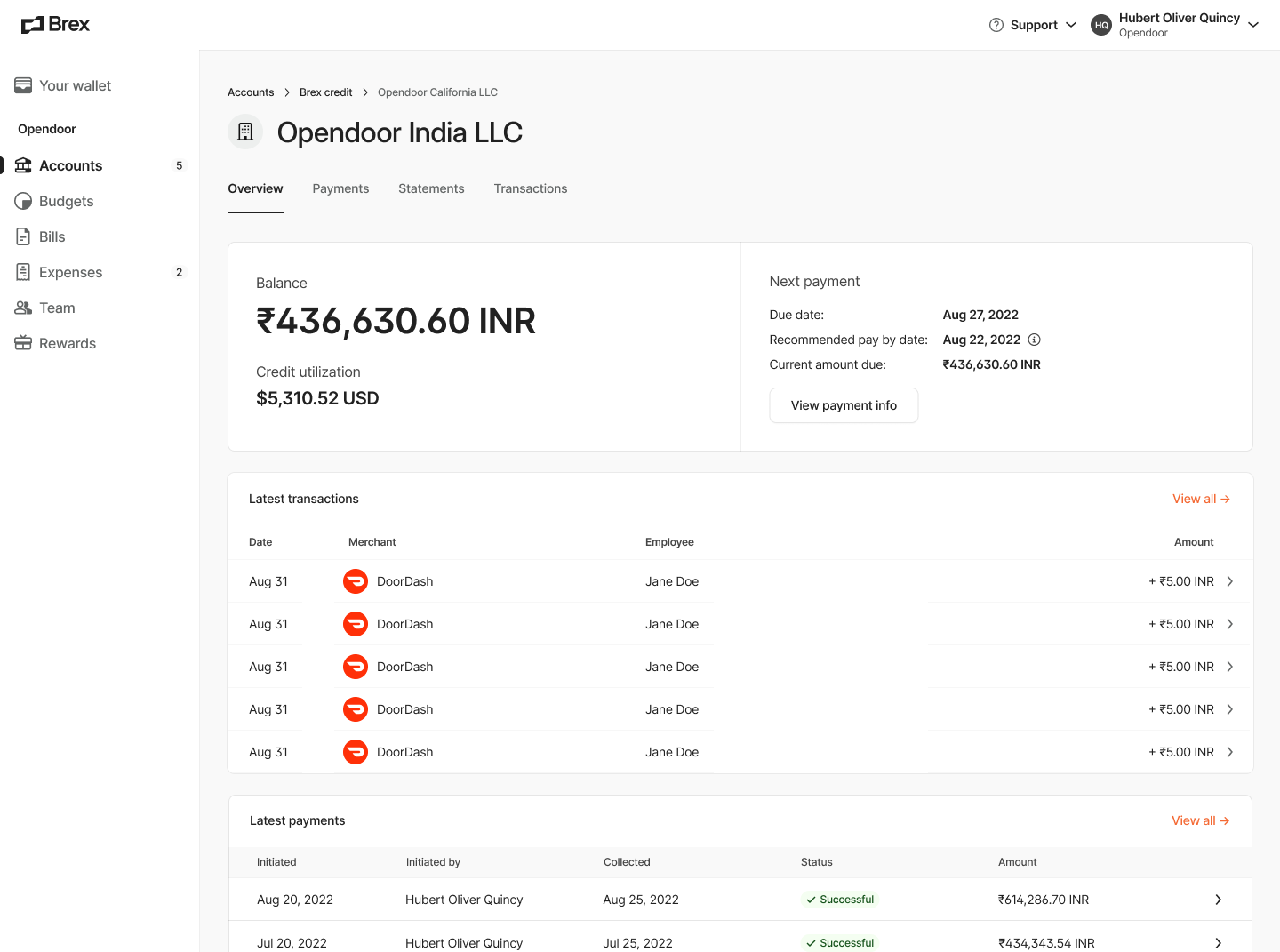Click the Brex credit breadcrumb link

(325, 92)
